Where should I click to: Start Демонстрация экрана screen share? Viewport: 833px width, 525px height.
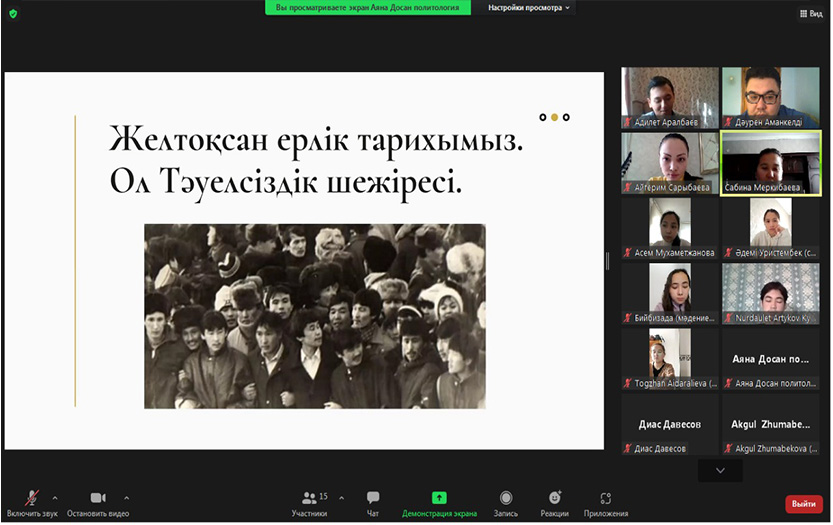click(x=439, y=503)
